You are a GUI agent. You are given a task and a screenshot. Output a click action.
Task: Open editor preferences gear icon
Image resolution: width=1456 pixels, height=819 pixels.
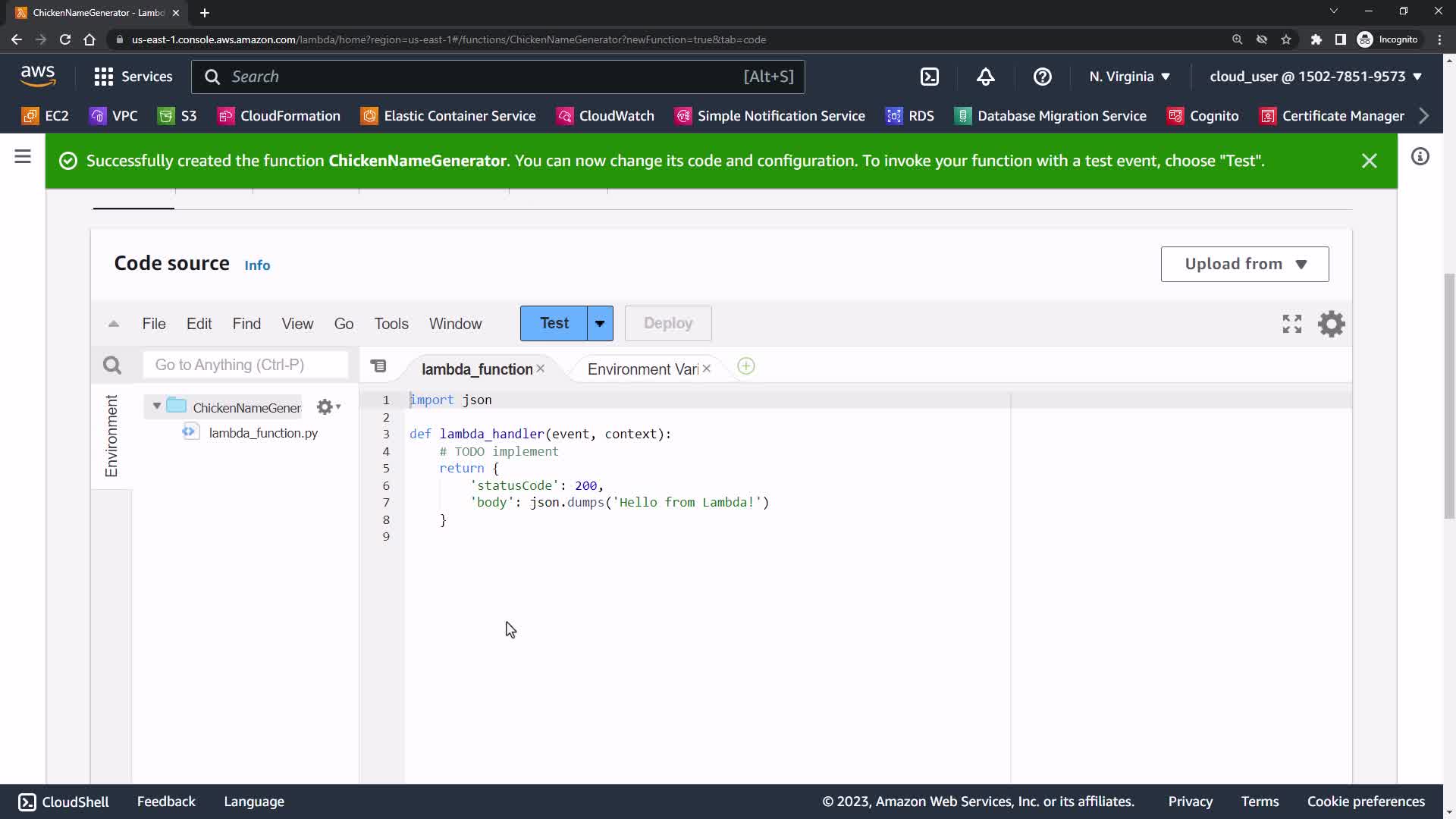click(x=1331, y=324)
